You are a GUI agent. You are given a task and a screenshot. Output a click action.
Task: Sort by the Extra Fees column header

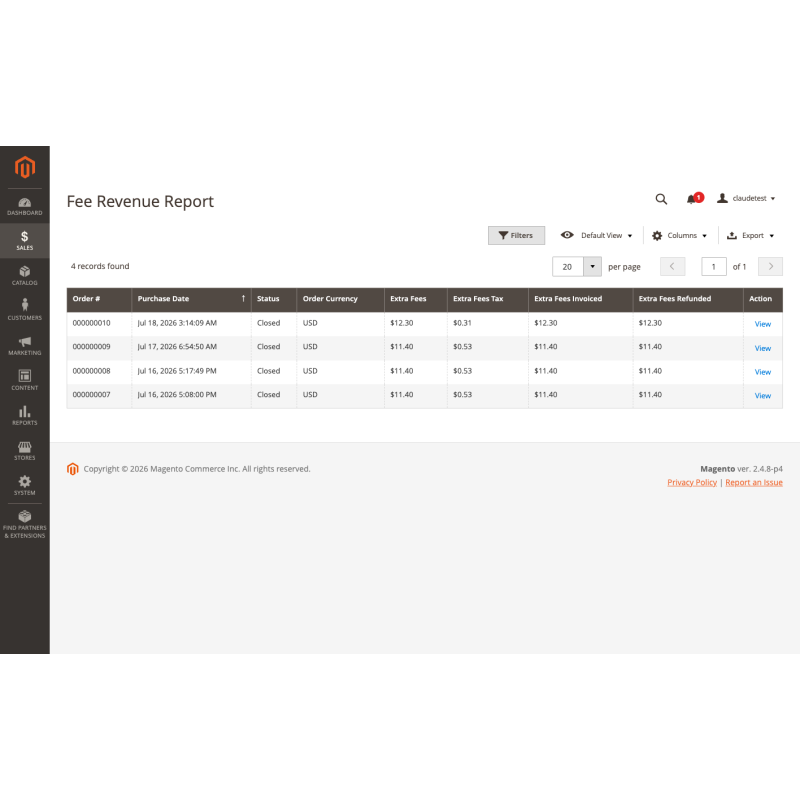pos(415,299)
